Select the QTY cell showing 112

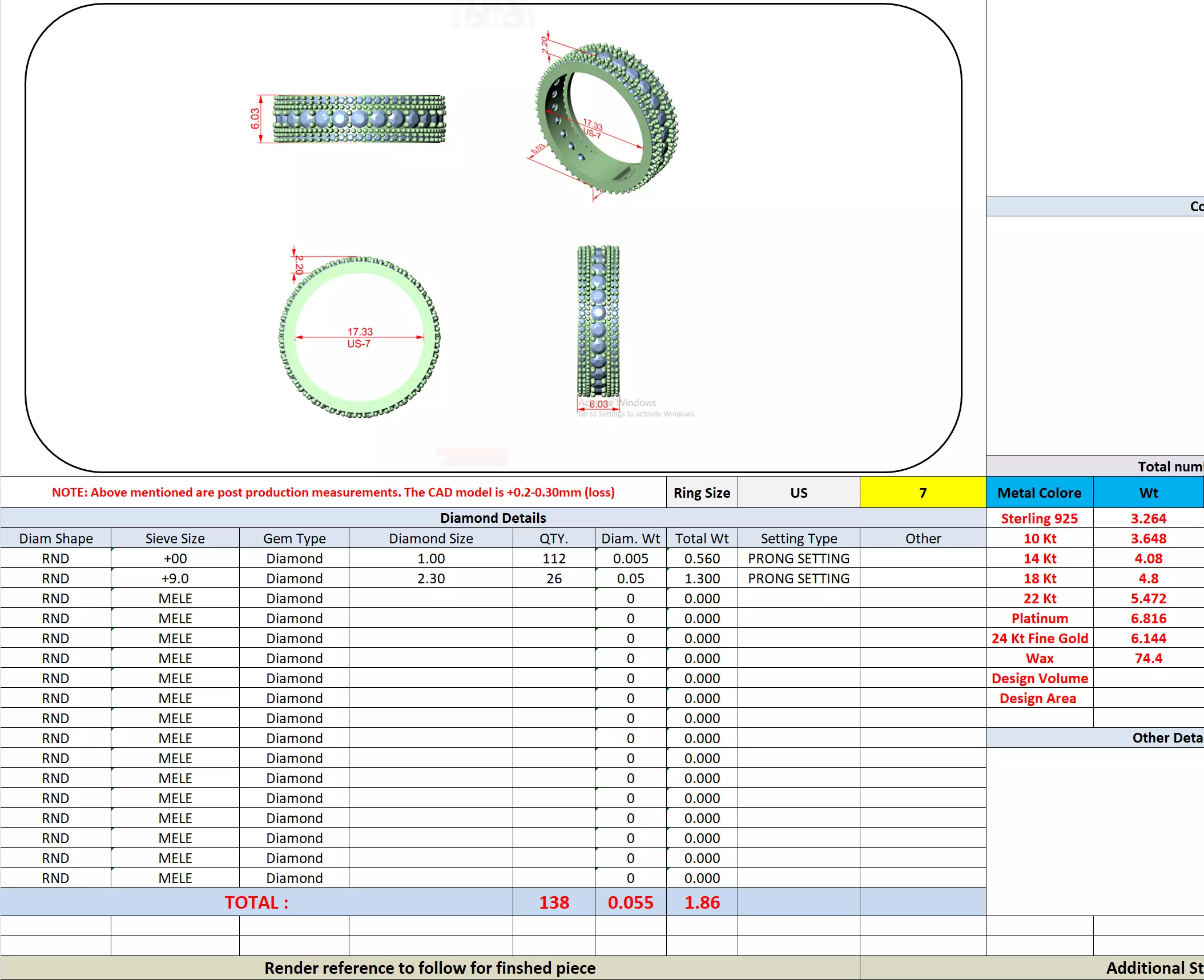point(553,558)
